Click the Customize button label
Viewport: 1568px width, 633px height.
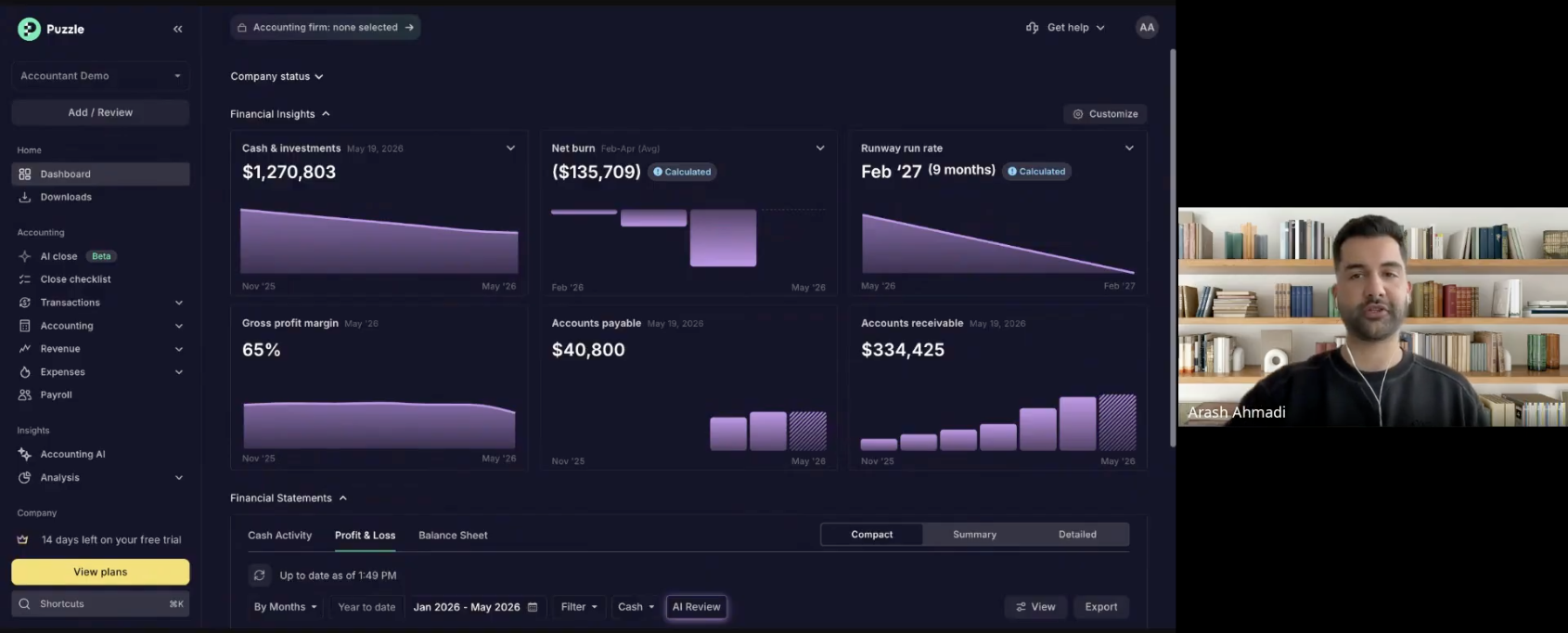pos(1113,114)
